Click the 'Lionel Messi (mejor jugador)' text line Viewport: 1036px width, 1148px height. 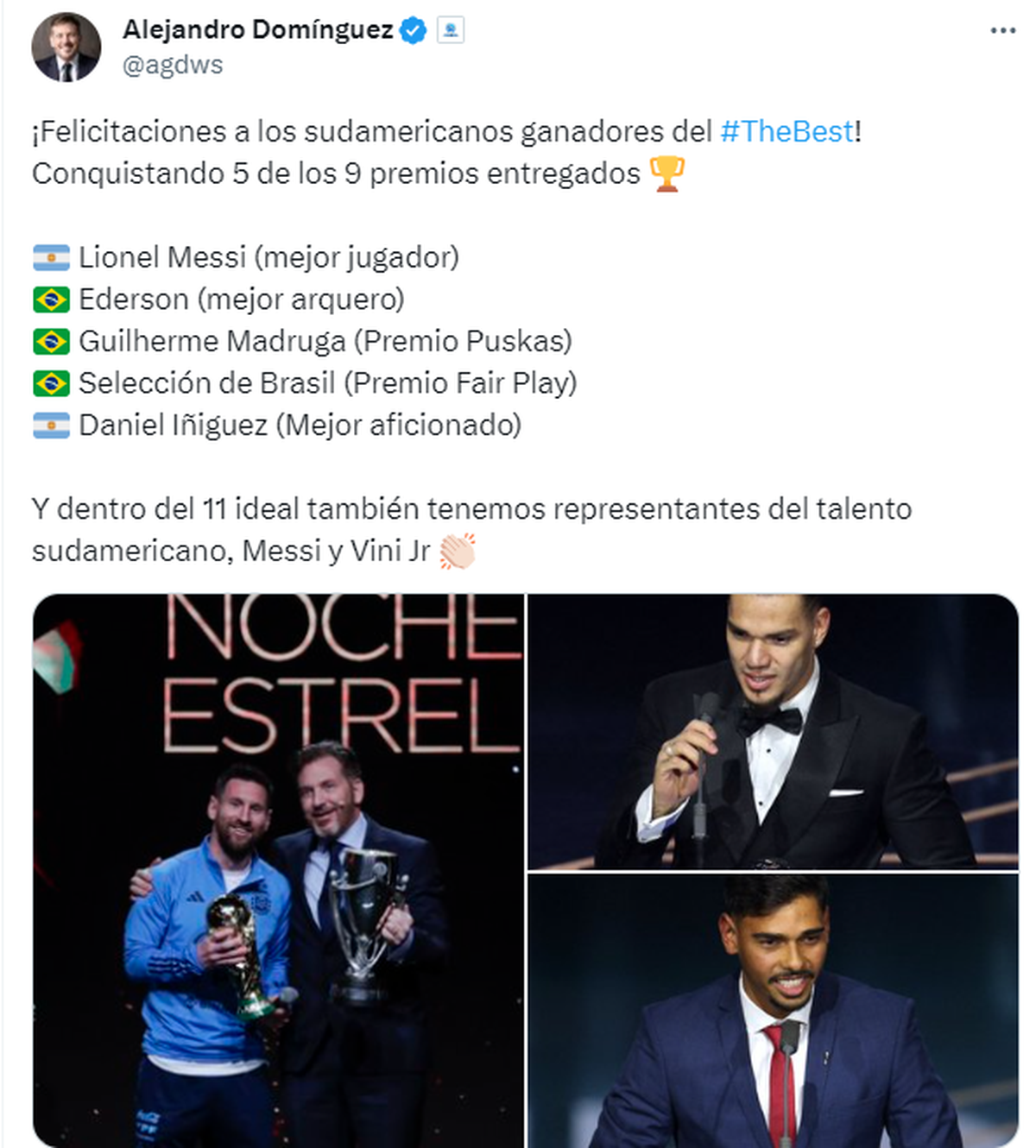click(x=268, y=257)
